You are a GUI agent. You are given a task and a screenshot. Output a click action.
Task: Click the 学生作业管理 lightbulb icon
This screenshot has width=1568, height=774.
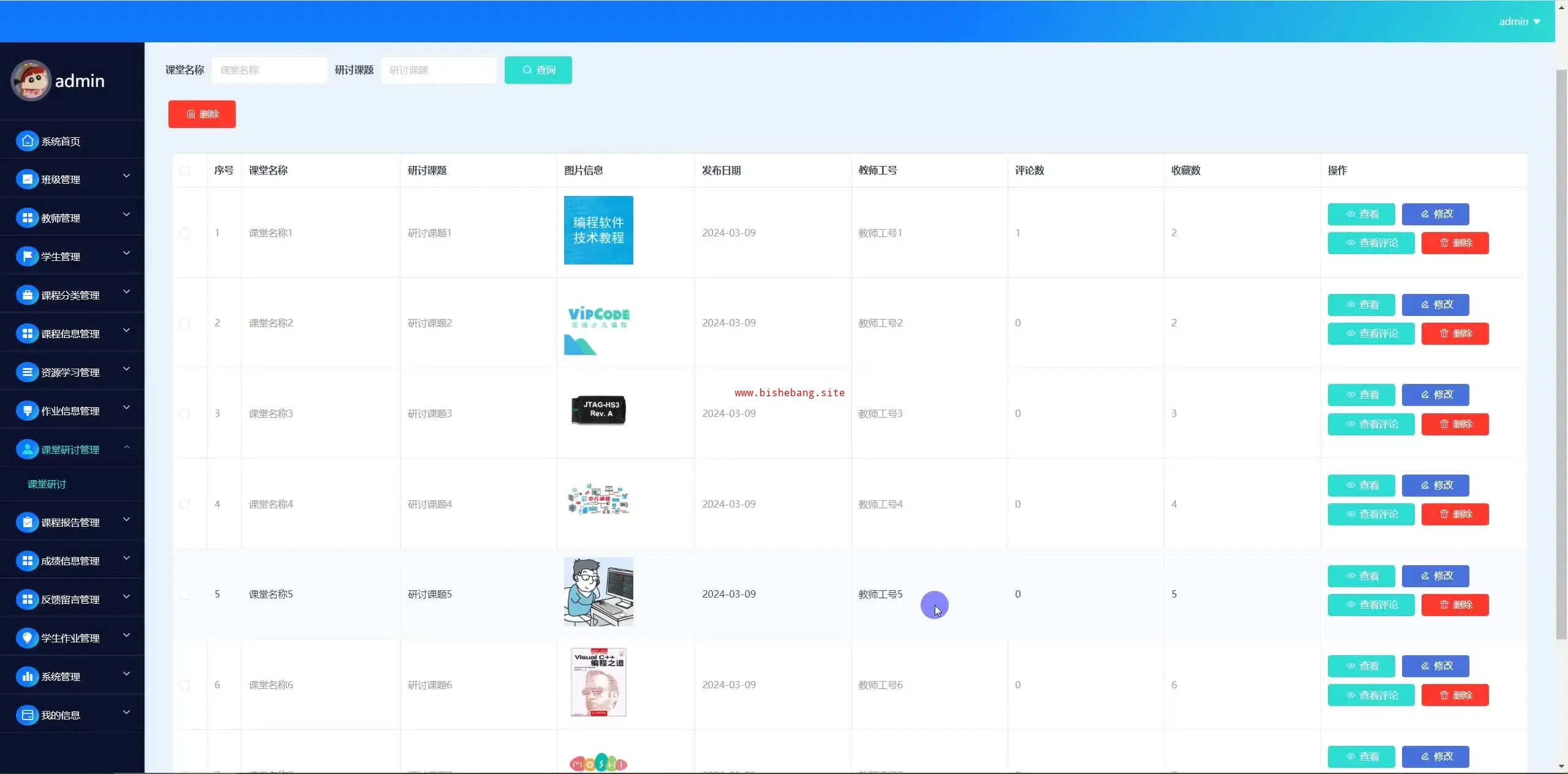(x=27, y=638)
